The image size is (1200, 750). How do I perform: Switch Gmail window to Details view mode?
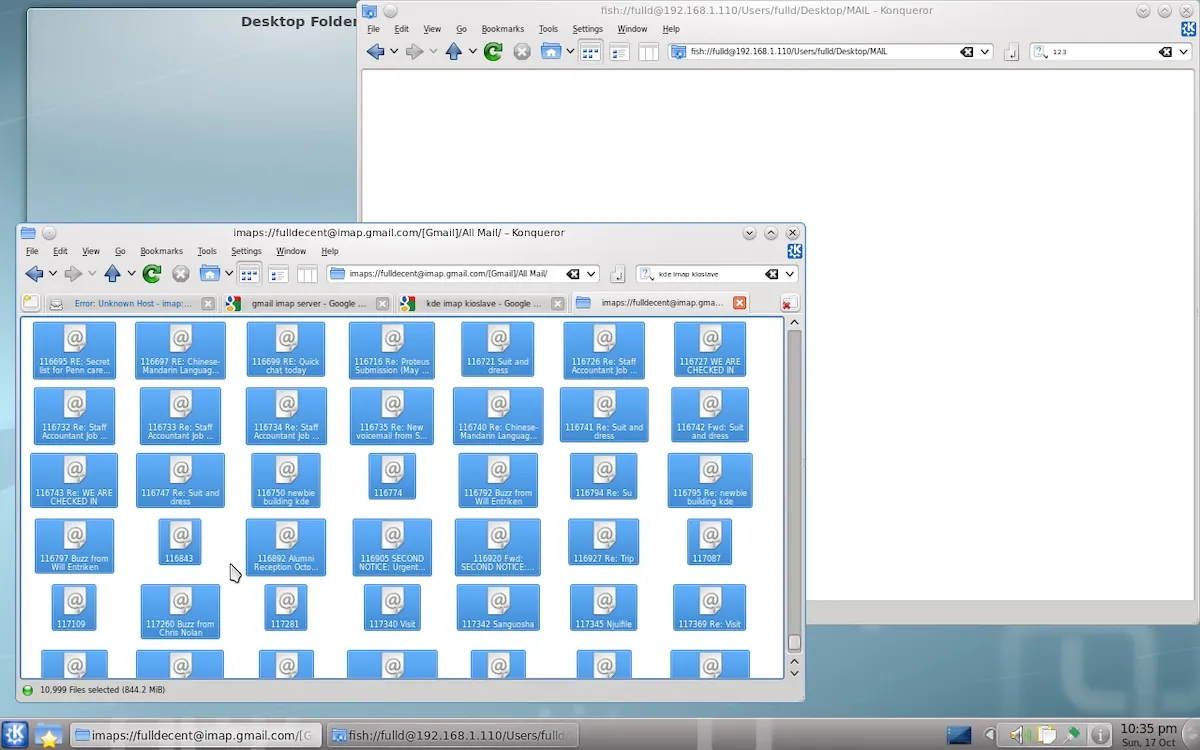279,274
